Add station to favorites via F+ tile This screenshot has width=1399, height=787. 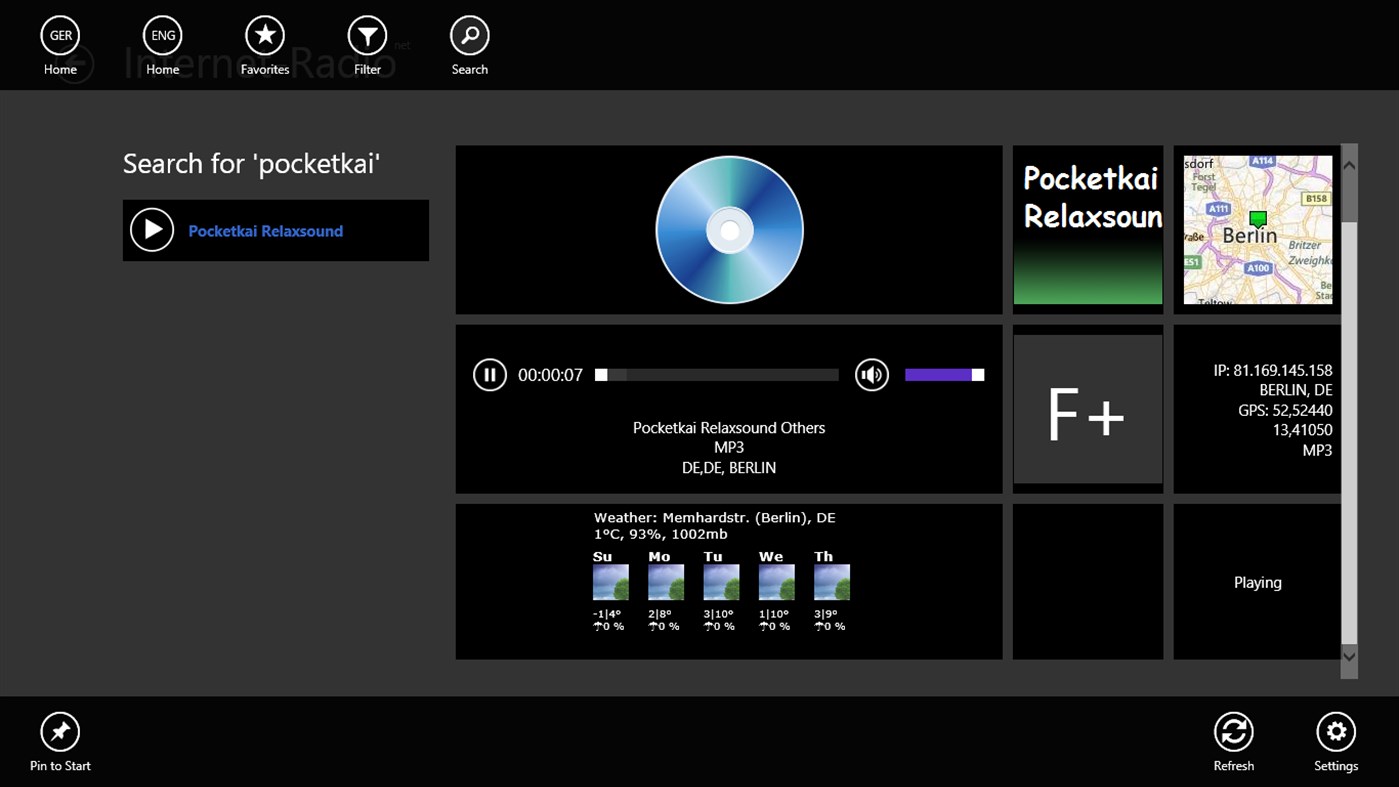[x=1087, y=408]
